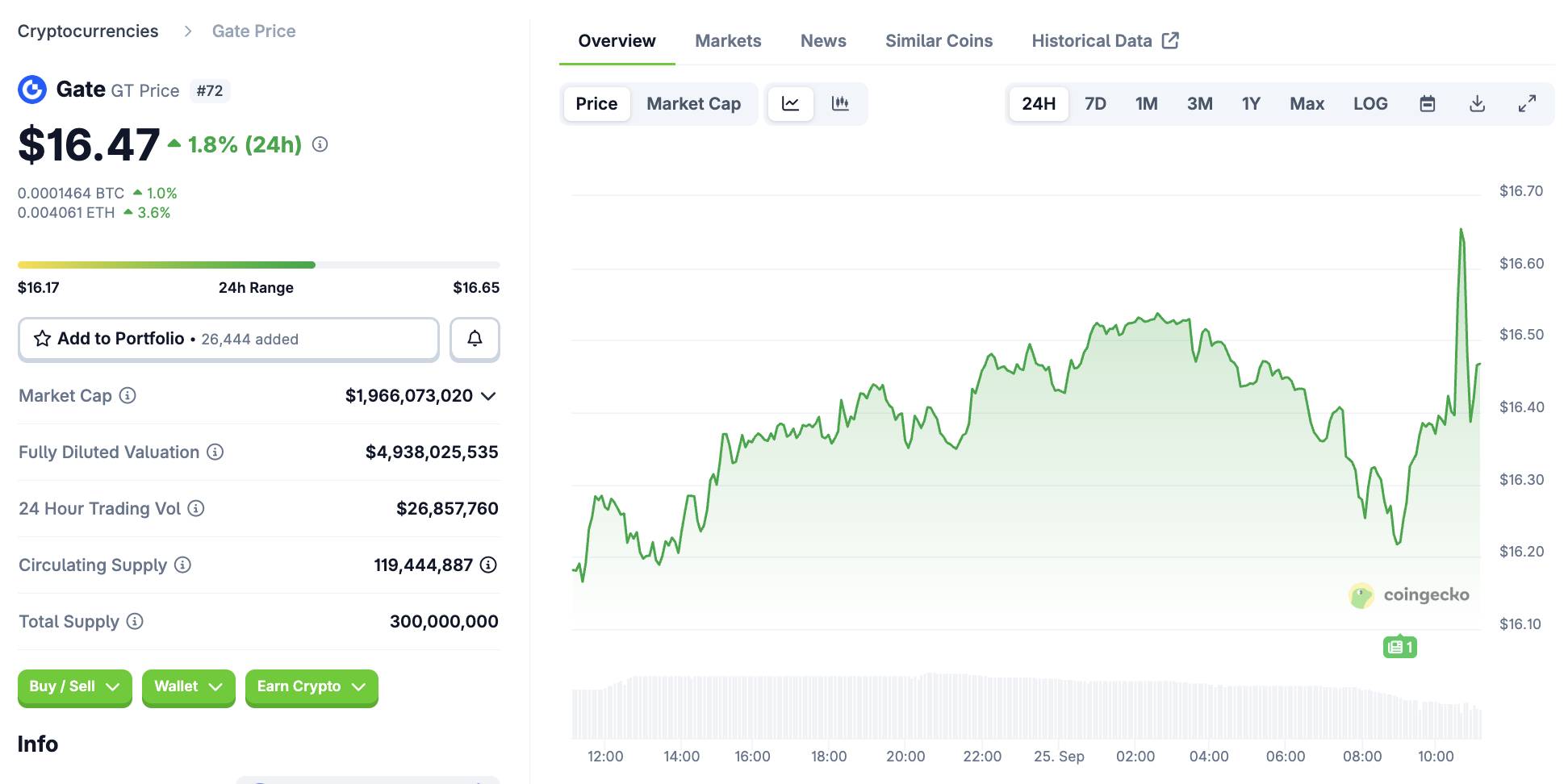Open the Wallet dropdown
This screenshot has width=1564, height=784.
pyautogui.click(x=189, y=687)
